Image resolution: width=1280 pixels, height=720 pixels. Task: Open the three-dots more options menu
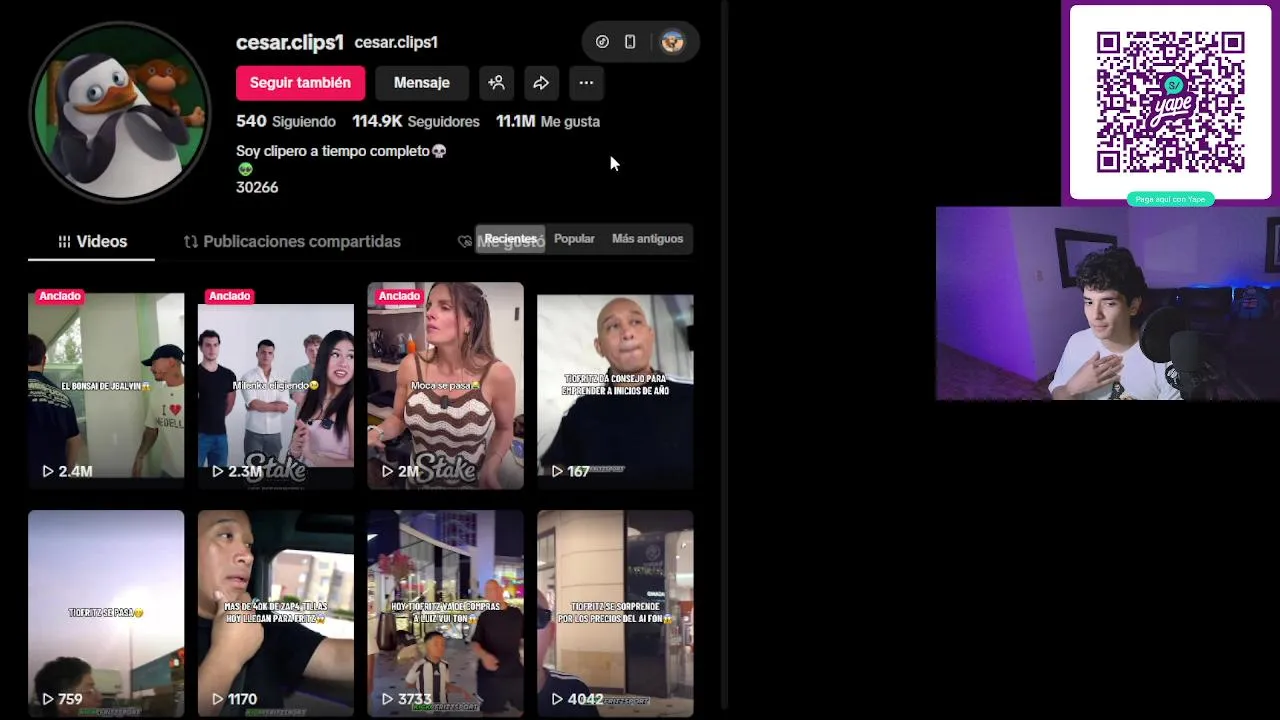click(586, 83)
